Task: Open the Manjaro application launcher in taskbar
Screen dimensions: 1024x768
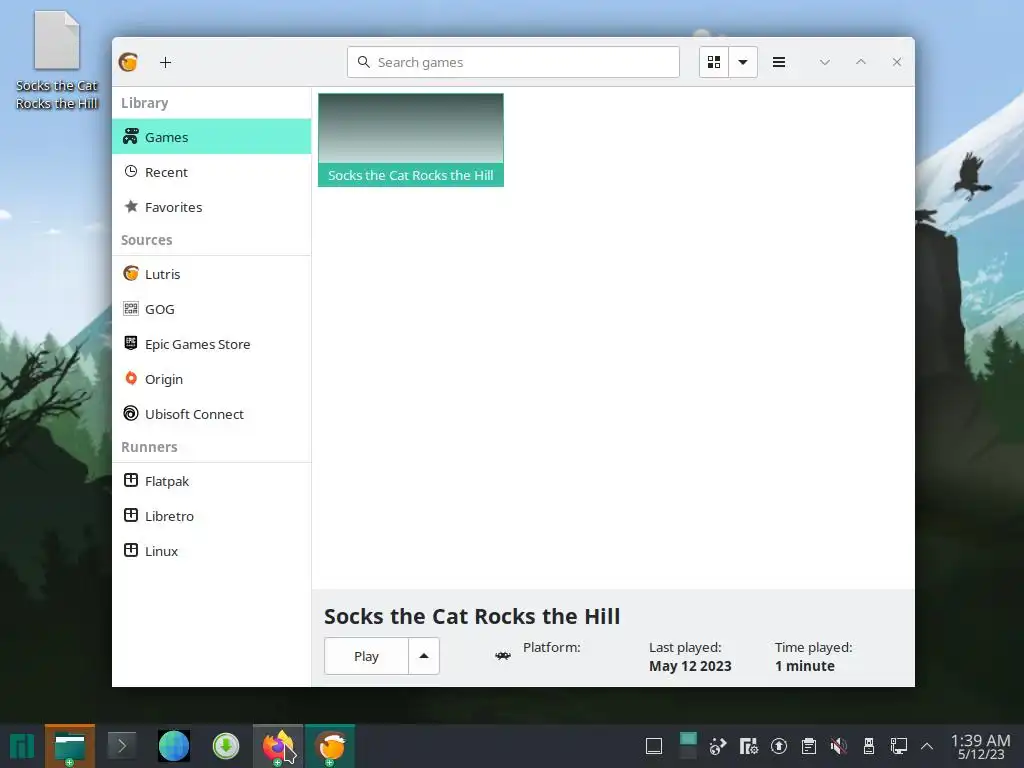Action: 22,746
